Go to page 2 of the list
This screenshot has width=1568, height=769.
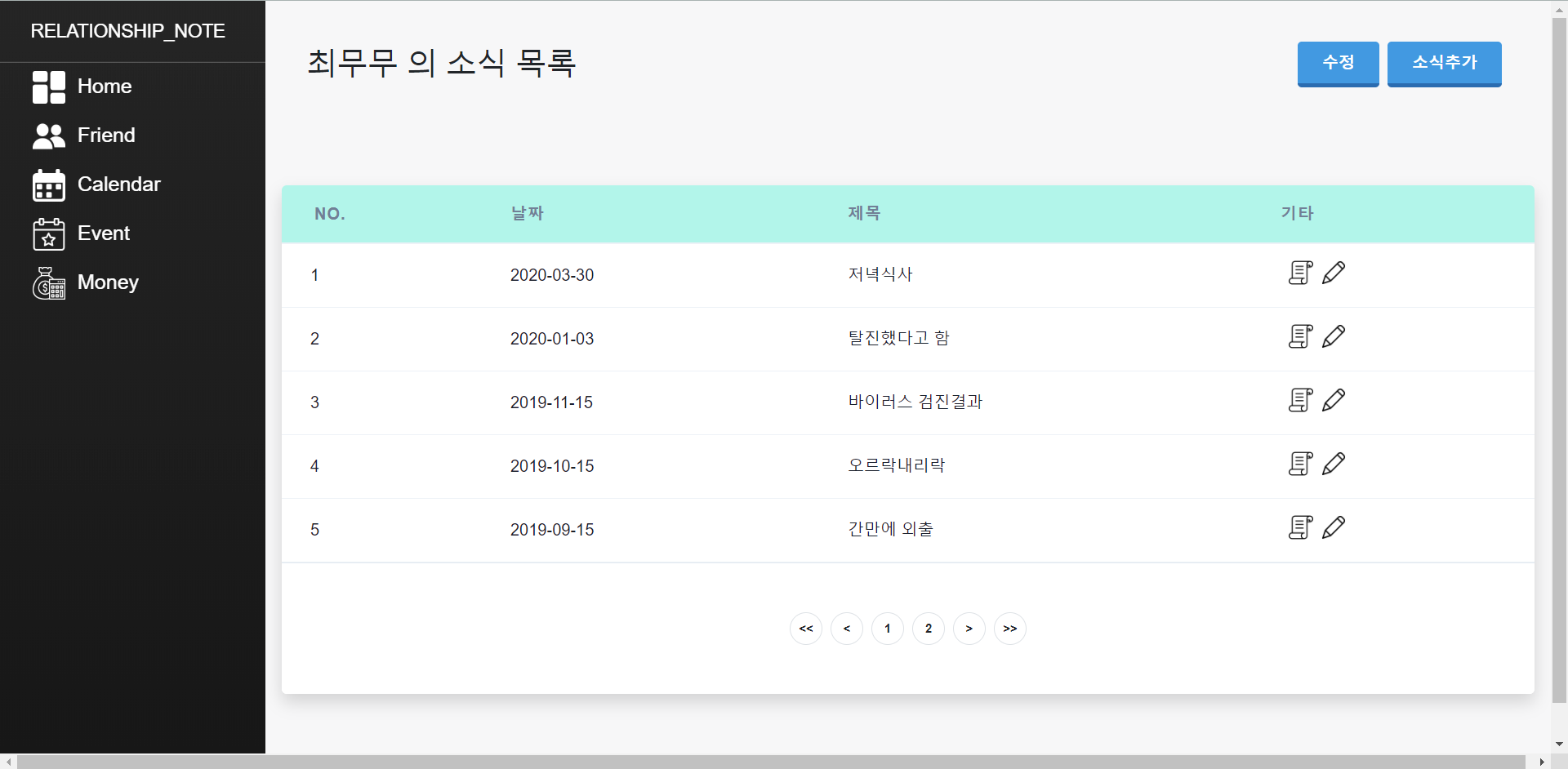tap(928, 629)
